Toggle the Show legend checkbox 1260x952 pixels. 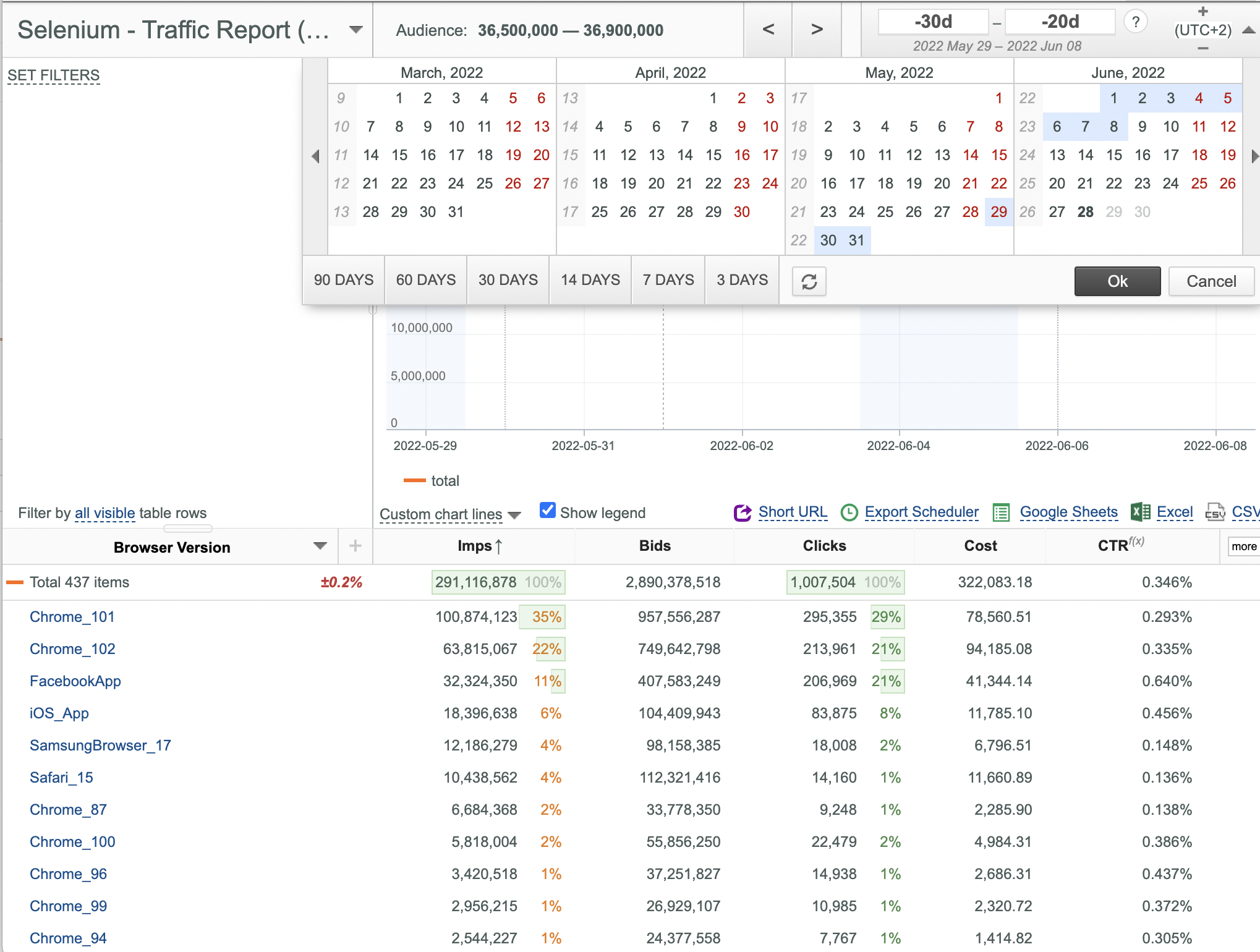coord(547,510)
